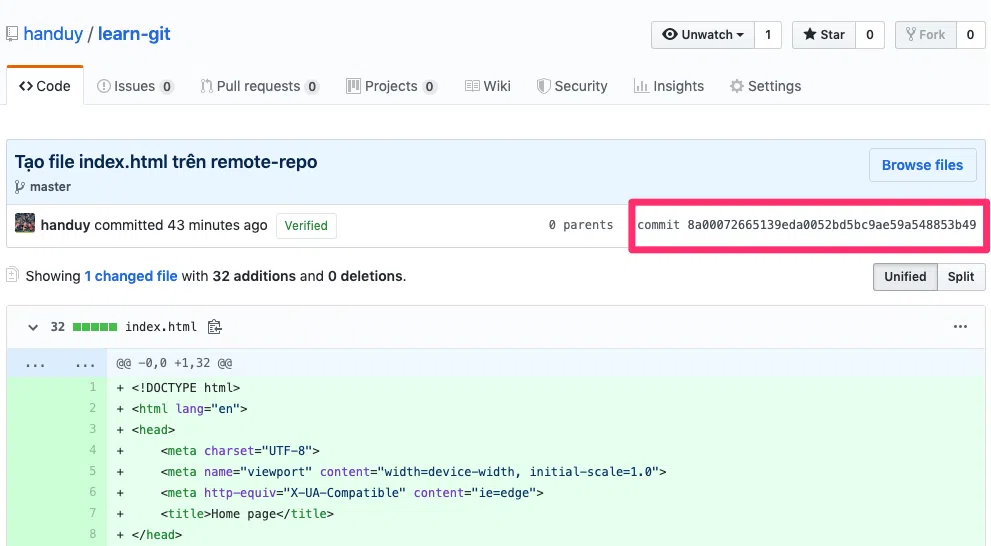Click the star icon in Star button

click(x=810, y=34)
